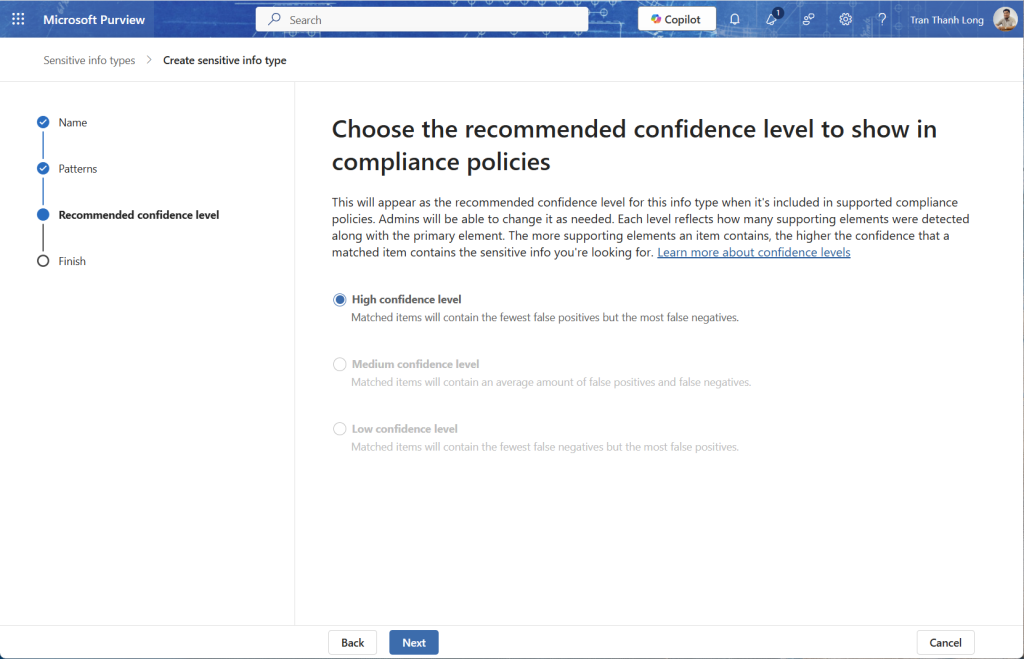Open Learn more about confidence levels link
This screenshot has height=659, width=1024.
point(753,253)
